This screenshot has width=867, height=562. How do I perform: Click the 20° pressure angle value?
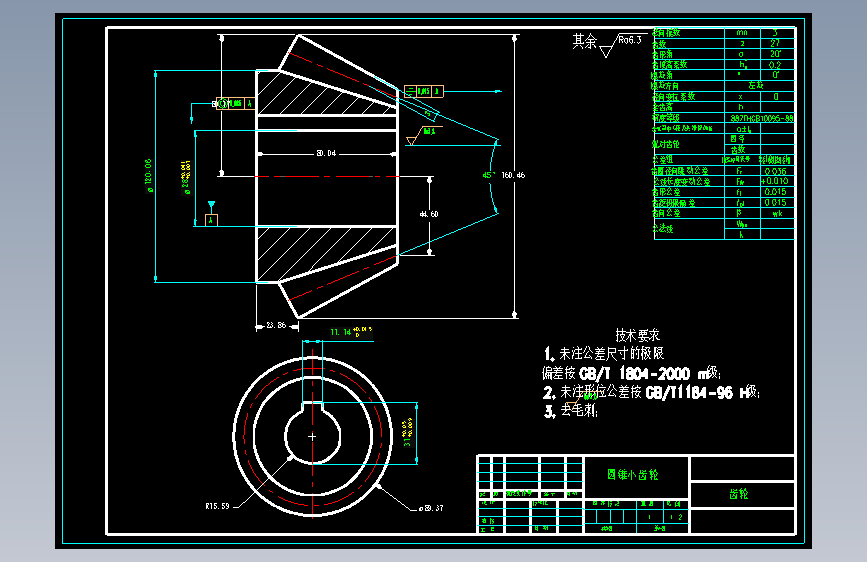775,54
